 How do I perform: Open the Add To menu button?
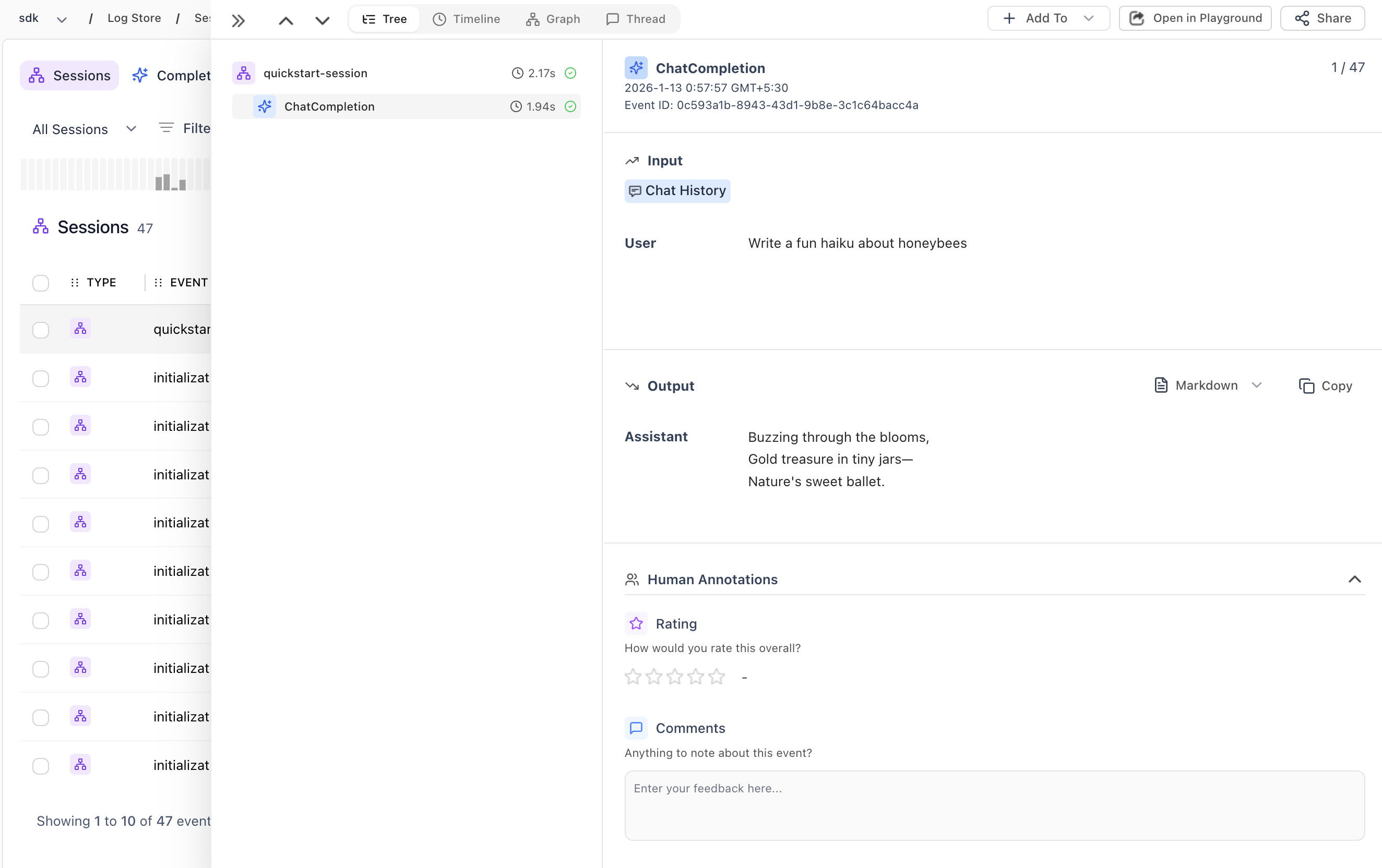1048,18
